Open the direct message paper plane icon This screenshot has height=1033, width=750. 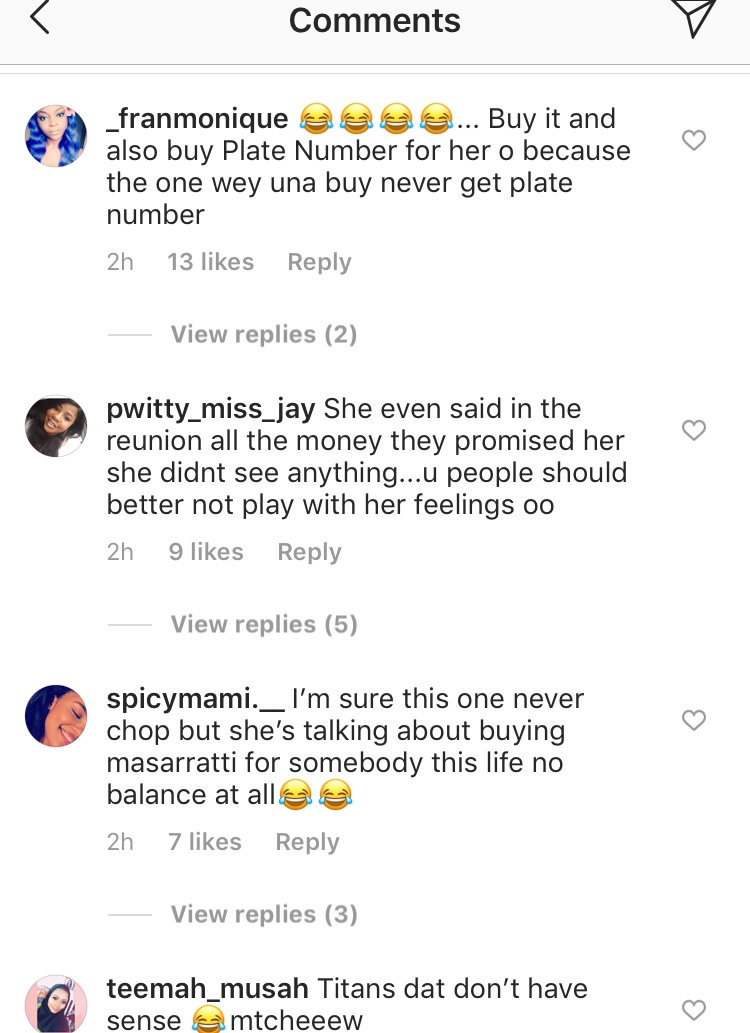pos(693,19)
